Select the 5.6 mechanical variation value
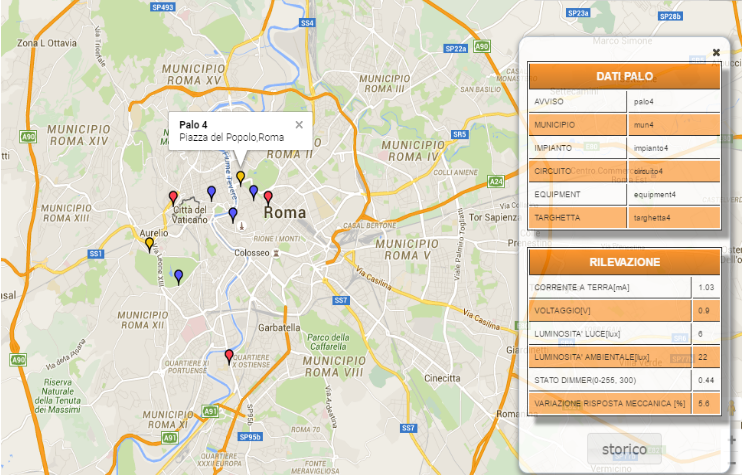This screenshot has height=475, width=750. (x=706, y=403)
